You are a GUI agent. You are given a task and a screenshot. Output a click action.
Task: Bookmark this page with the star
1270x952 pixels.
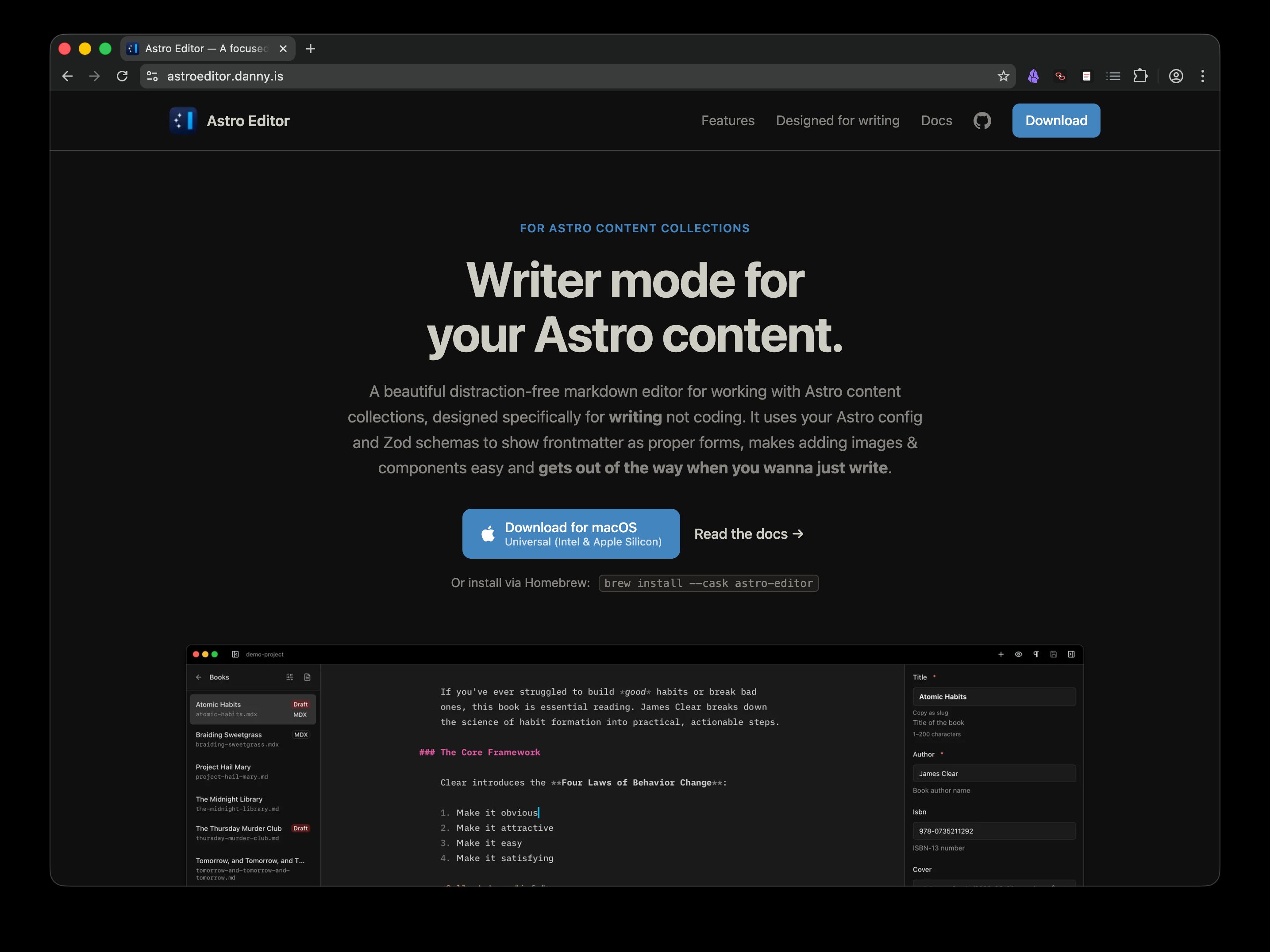point(1003,77)
